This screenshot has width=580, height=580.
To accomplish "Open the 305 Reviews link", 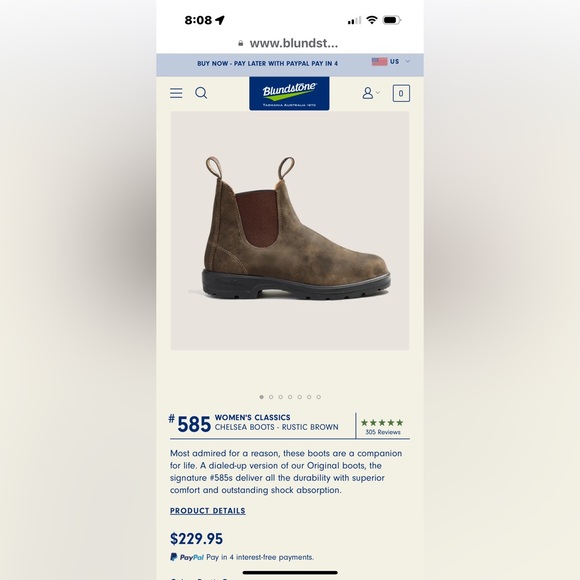I will [383, 432].
